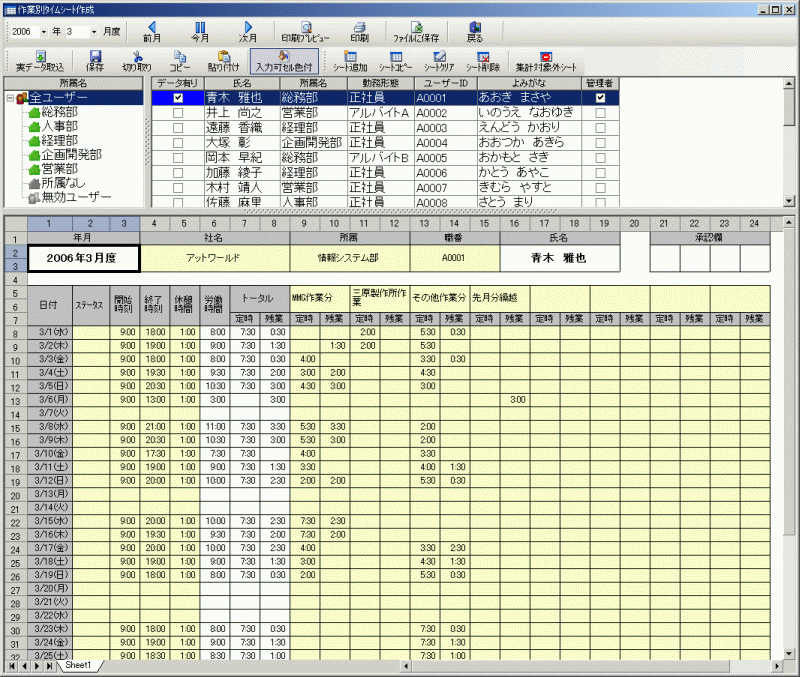Click the 集計対象外シート toolbar icon
The image size is (800, 677).
(546, 61)
